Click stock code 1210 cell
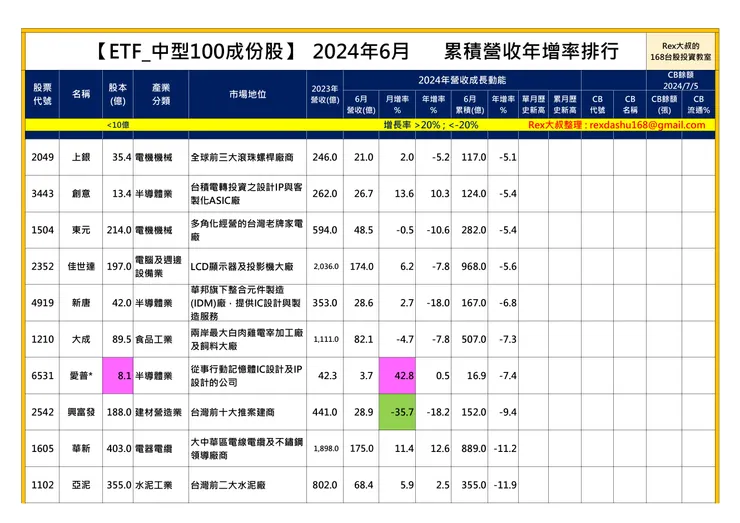 42,339
